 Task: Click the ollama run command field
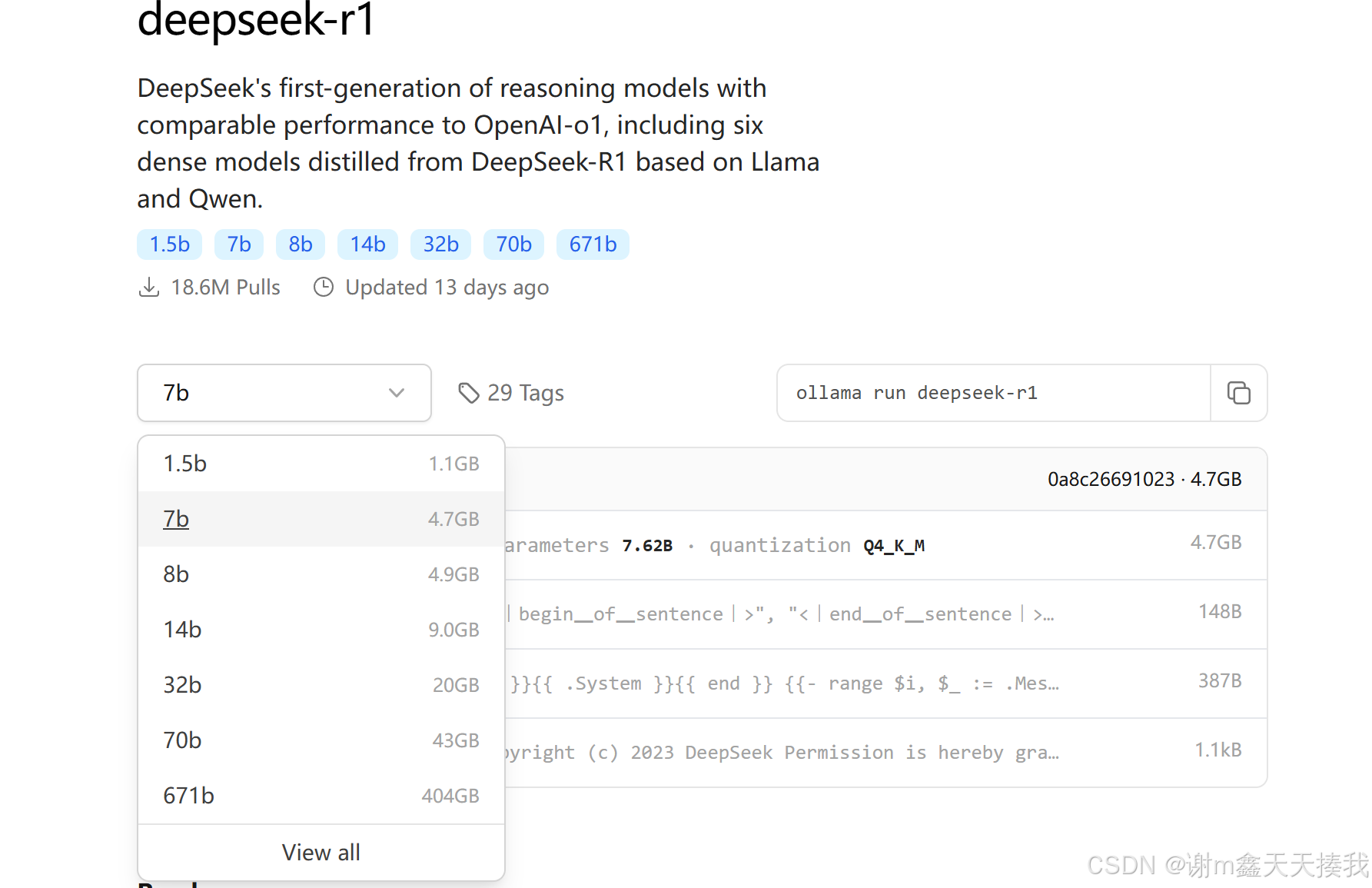point(993,393)
